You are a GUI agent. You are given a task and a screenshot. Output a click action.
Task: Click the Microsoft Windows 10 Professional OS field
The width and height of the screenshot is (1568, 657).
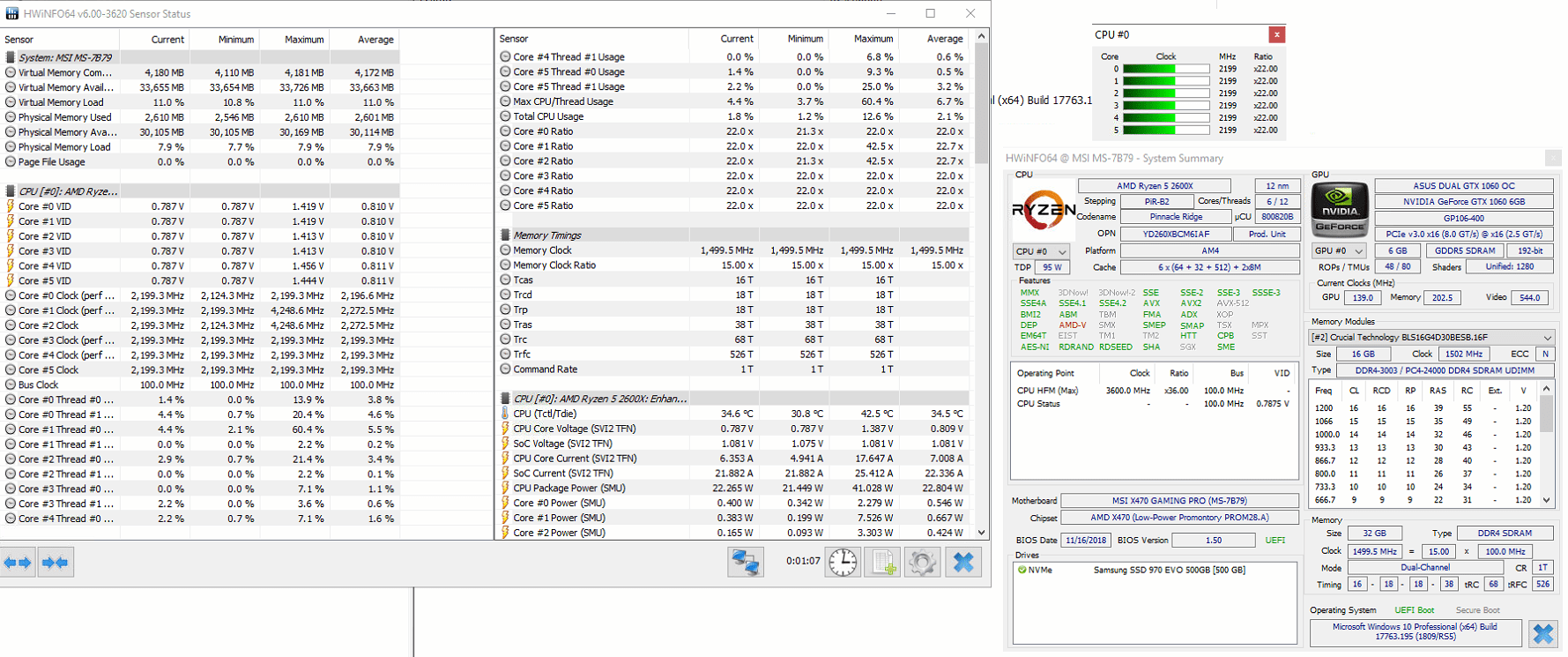[1415, 631]
